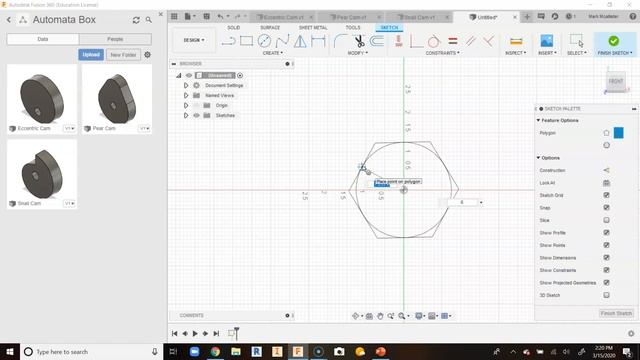
Task: Click the Insert image icon
Action: [x=547, y=41]
